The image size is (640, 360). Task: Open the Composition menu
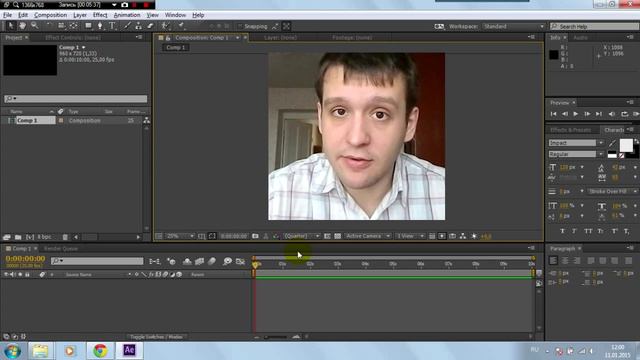50,15
